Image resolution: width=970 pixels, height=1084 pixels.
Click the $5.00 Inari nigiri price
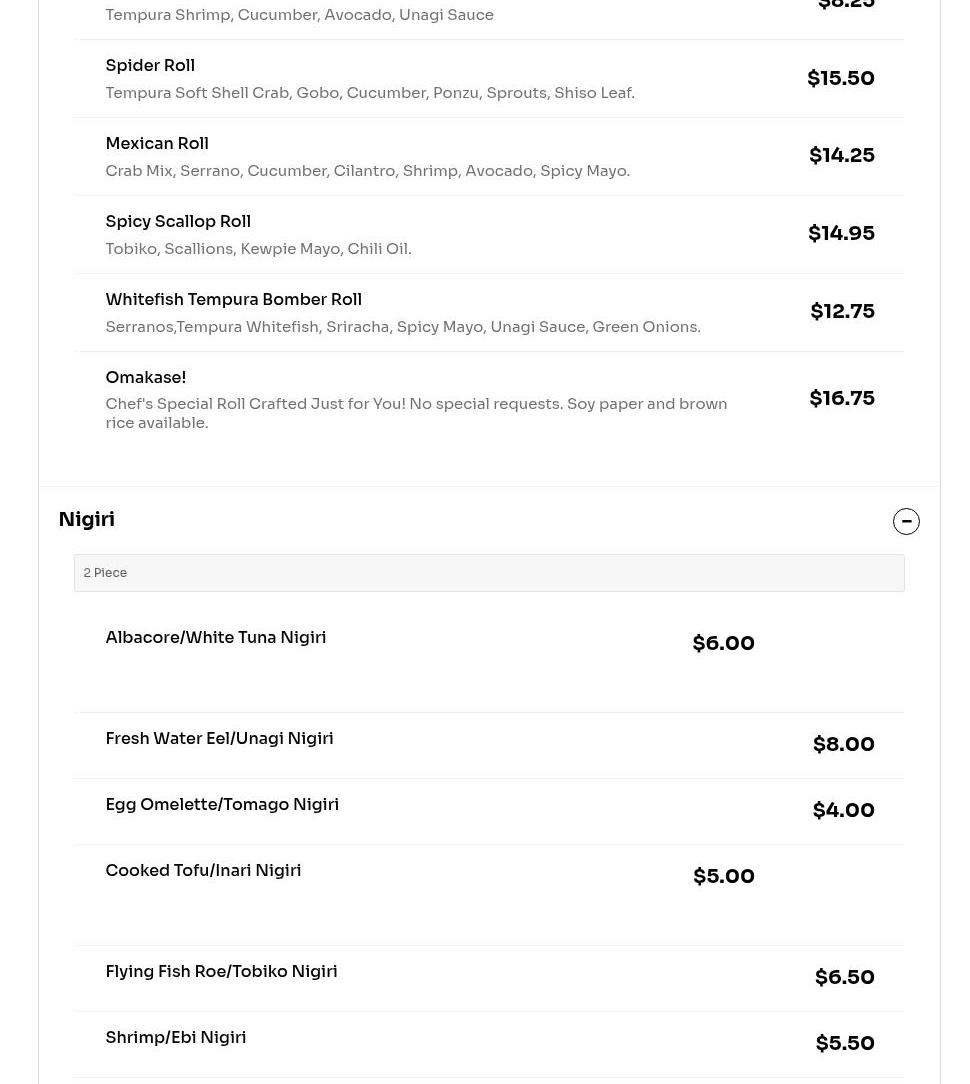723,876
